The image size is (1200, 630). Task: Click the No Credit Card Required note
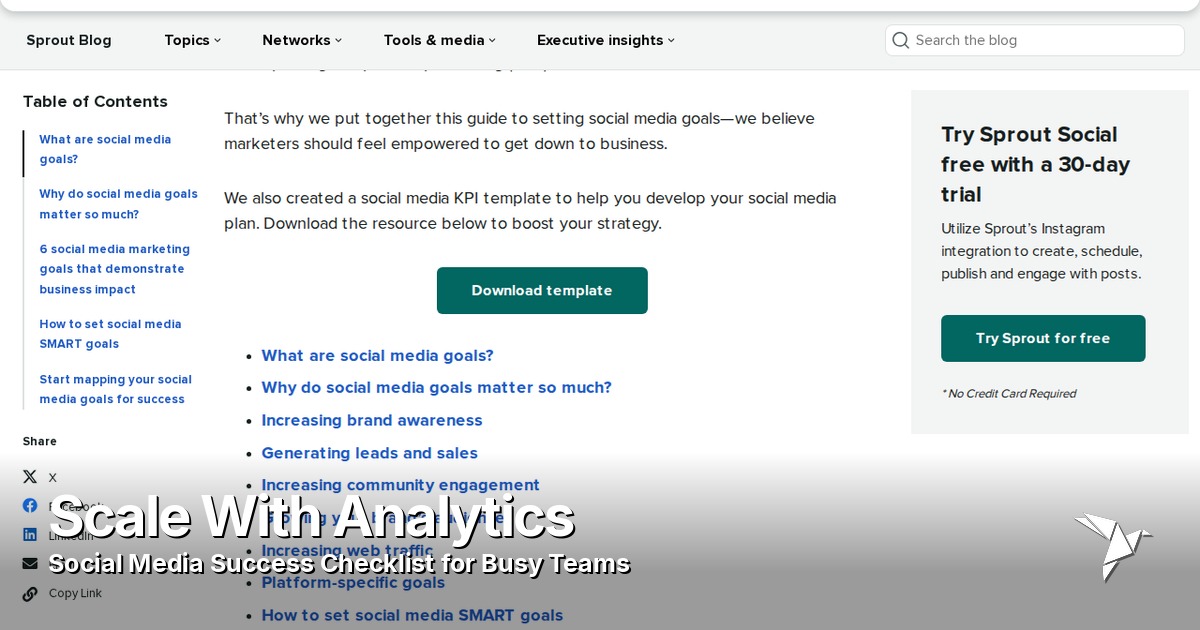click(1008, 393)
